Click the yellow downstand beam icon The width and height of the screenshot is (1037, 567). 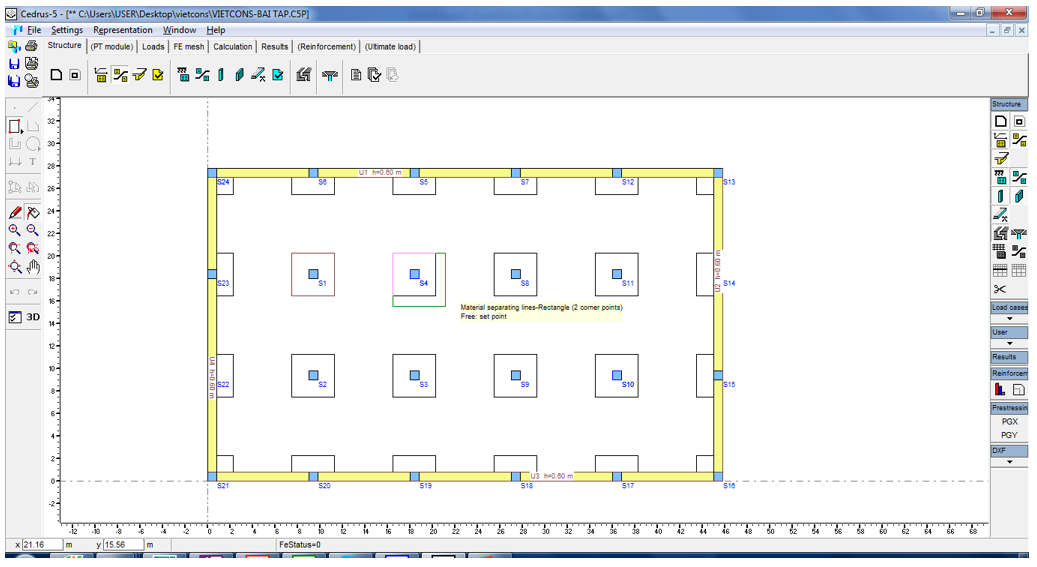pyautogui.click(x=139, y=75)
